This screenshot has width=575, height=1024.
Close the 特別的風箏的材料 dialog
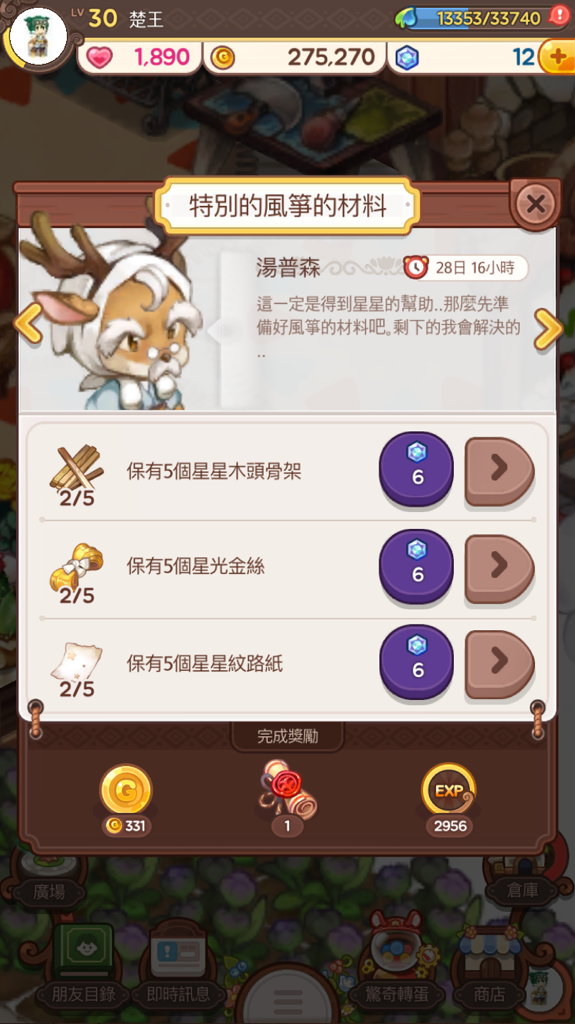click(x=536, y=204)
